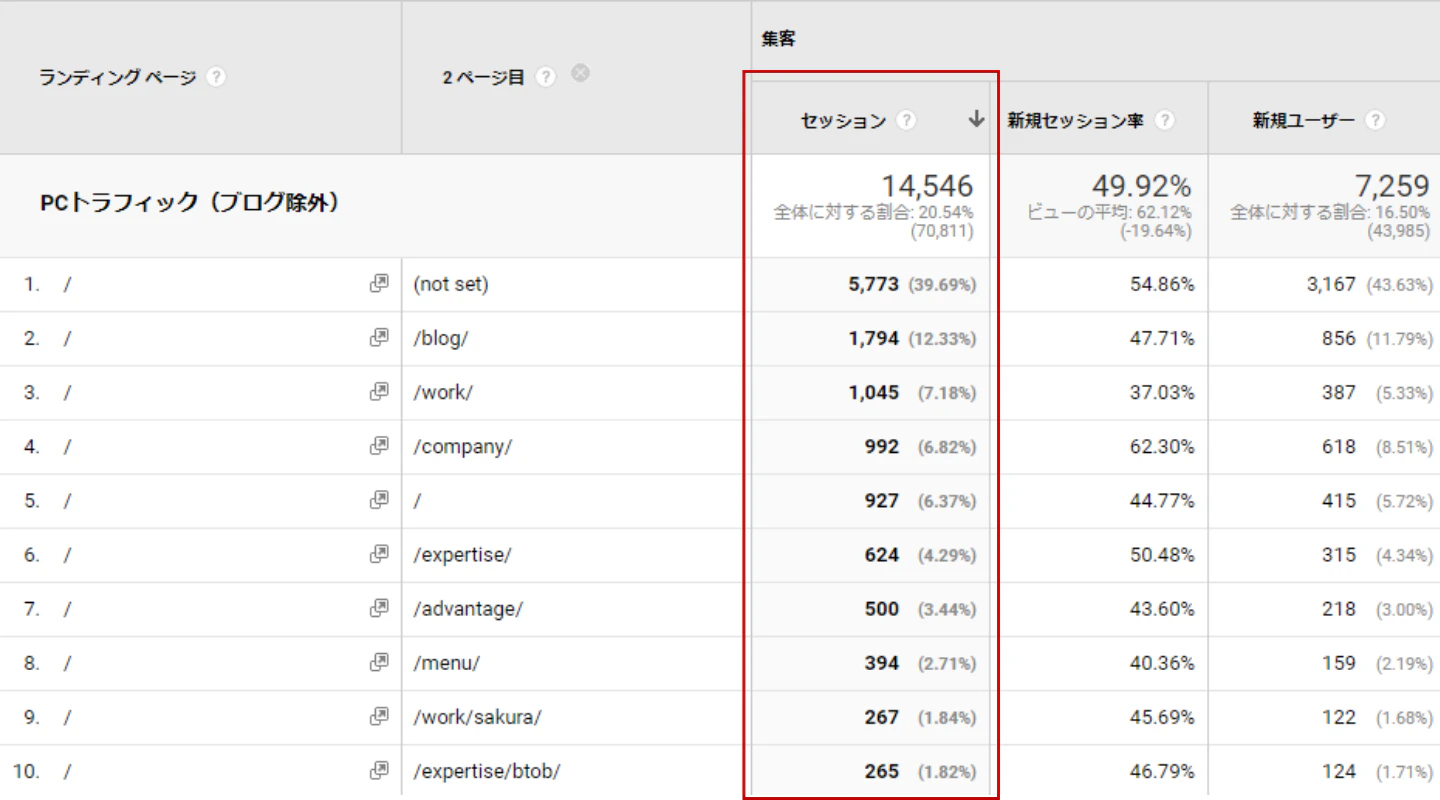Viewport: 1440px width, 800px height.
Task: Sort by 新規ユーザー column header
Action: pyautogui.click(x=1304, y=121)
